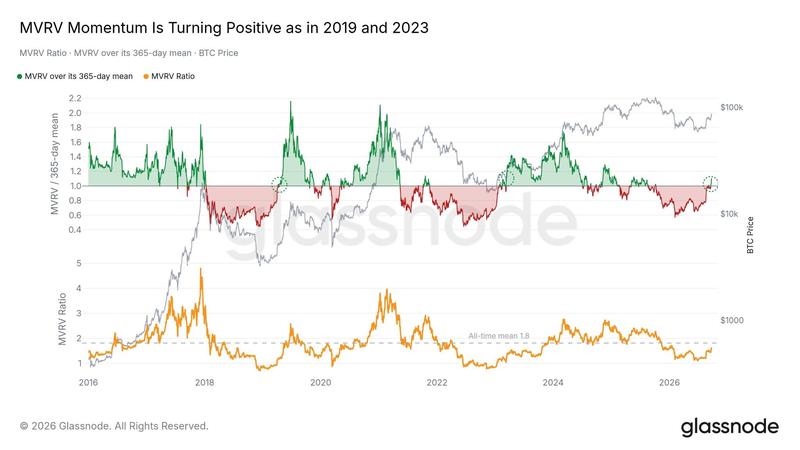
Task: Click the green MVRV legend dot
Action: pos(20,77)
